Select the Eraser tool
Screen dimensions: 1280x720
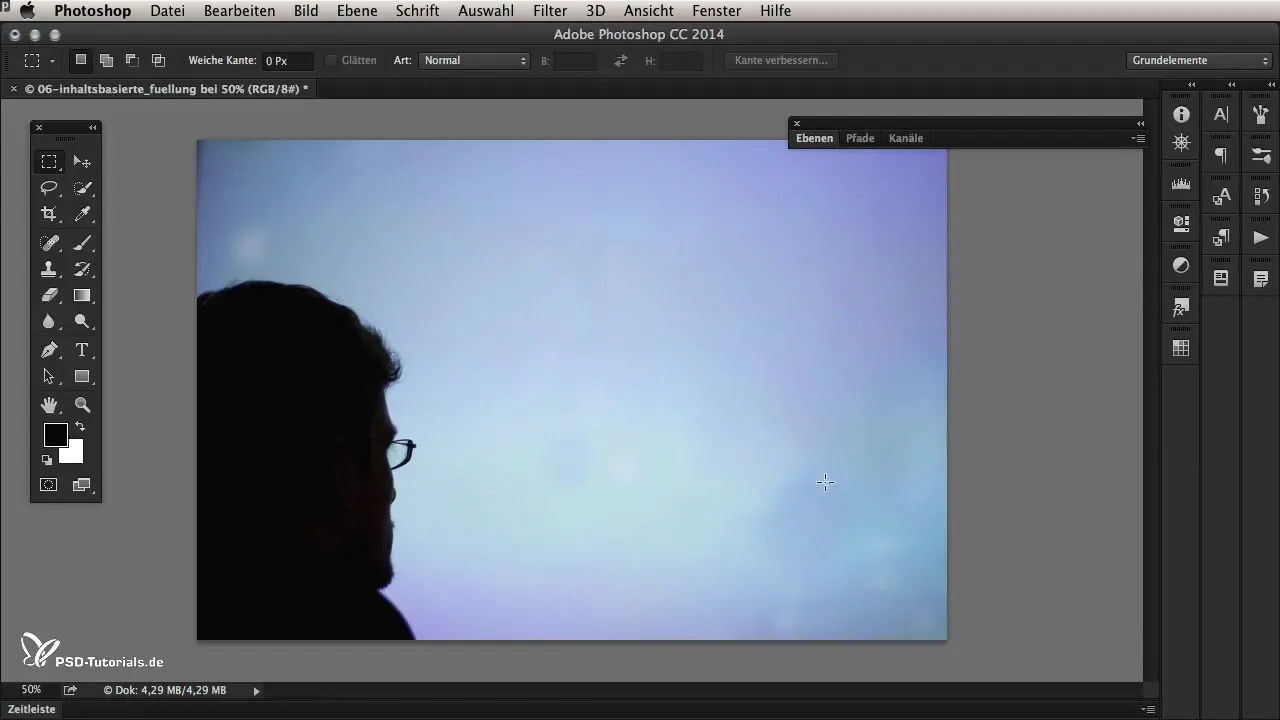tap(48, 295)
